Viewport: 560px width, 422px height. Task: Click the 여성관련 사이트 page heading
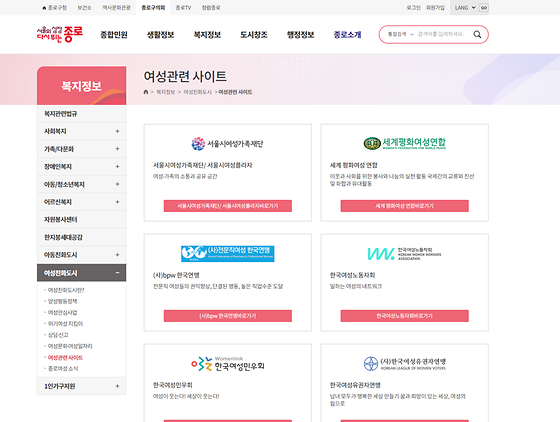185,76
